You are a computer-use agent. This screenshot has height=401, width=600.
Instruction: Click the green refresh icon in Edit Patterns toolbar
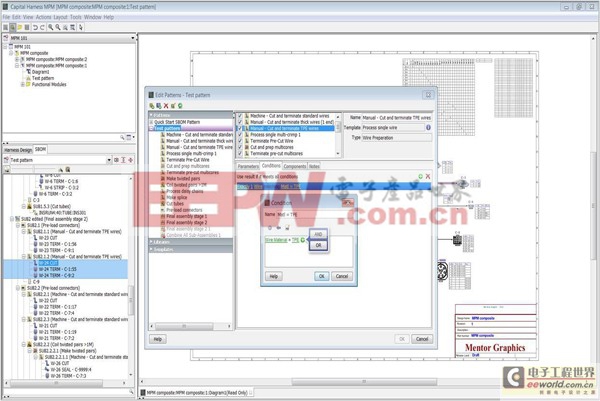180,106
